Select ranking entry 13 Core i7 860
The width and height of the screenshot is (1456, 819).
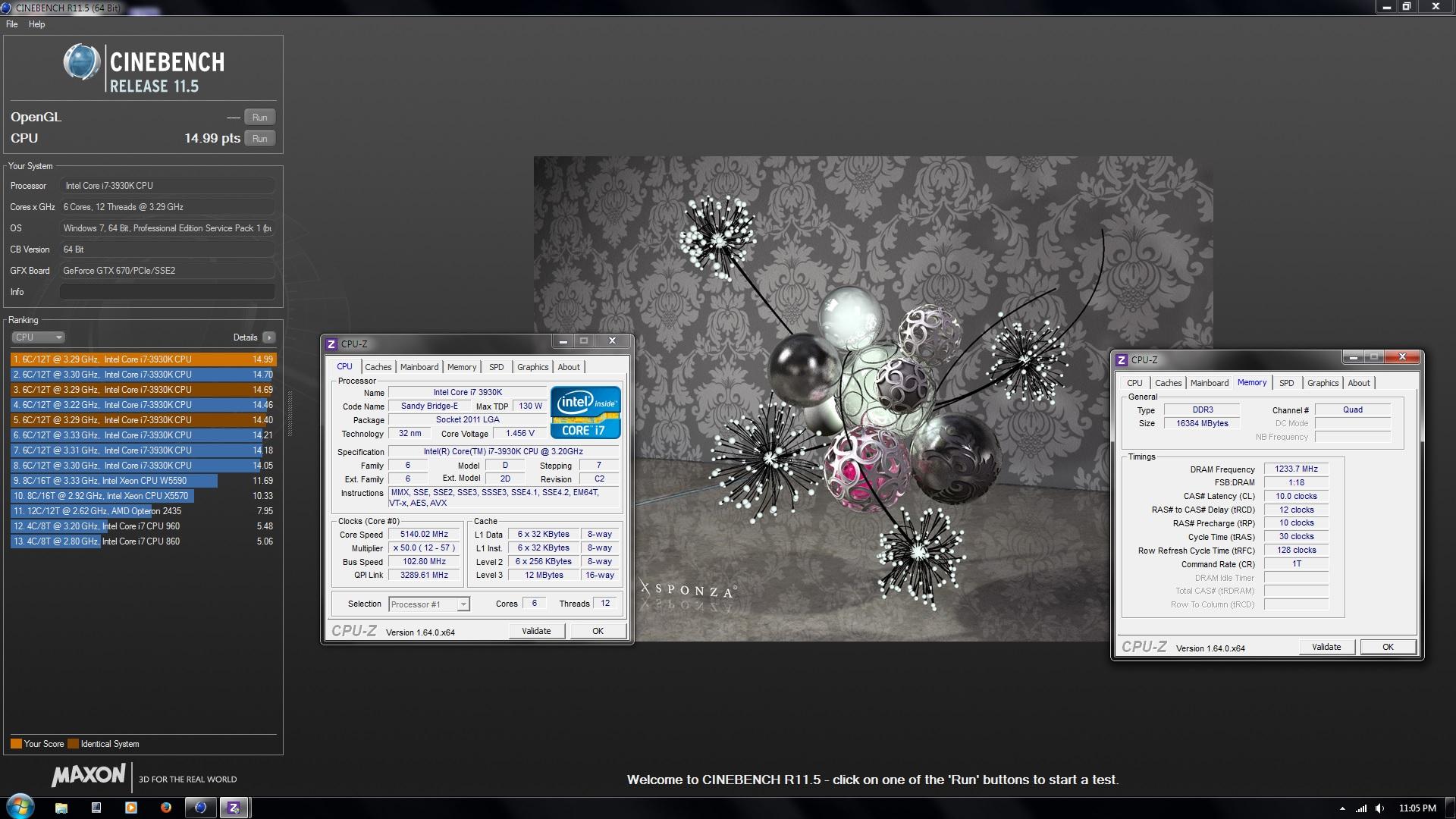pos(143,541)
